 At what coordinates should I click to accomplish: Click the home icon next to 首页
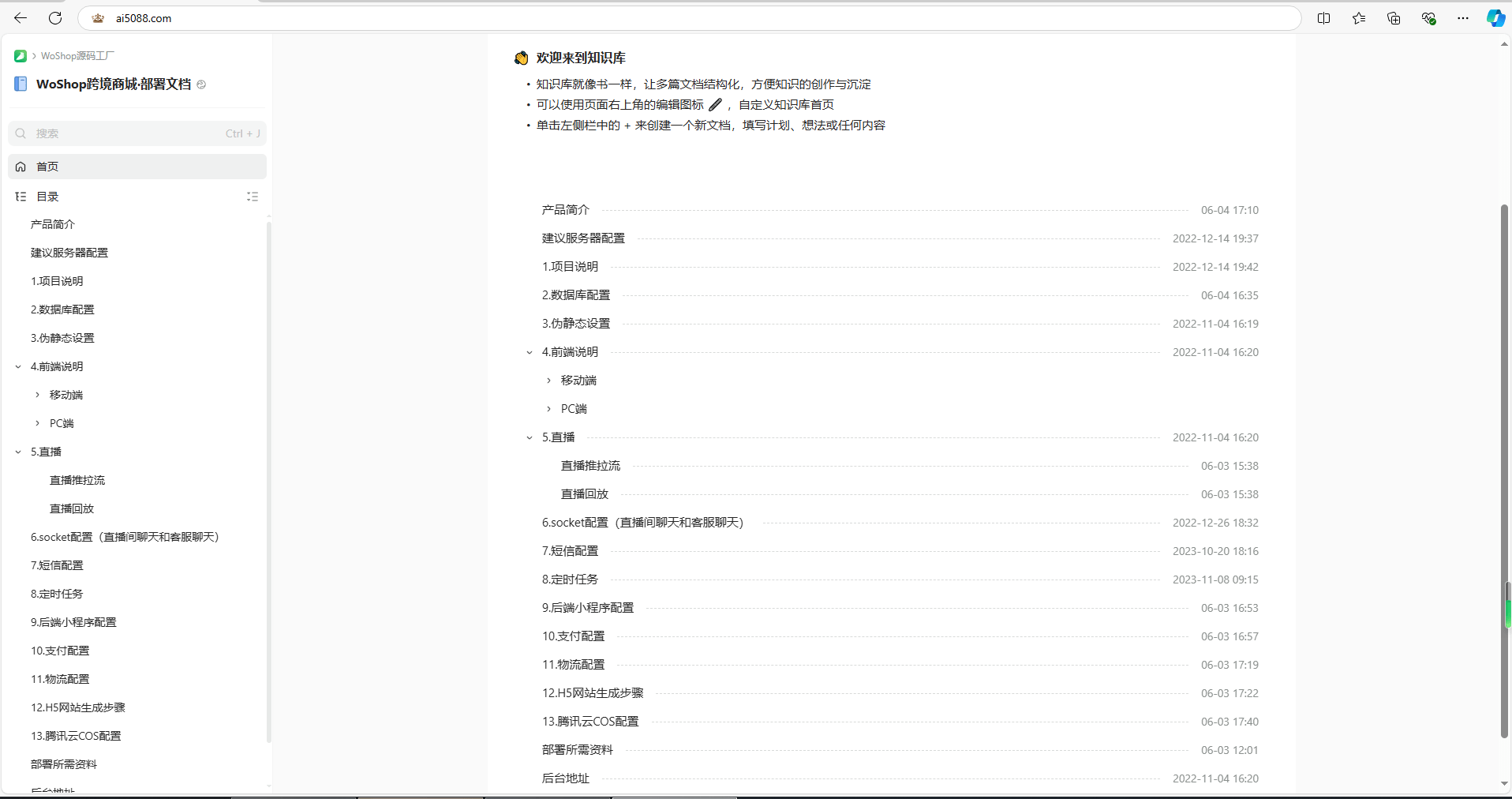(x=21, y=167)
